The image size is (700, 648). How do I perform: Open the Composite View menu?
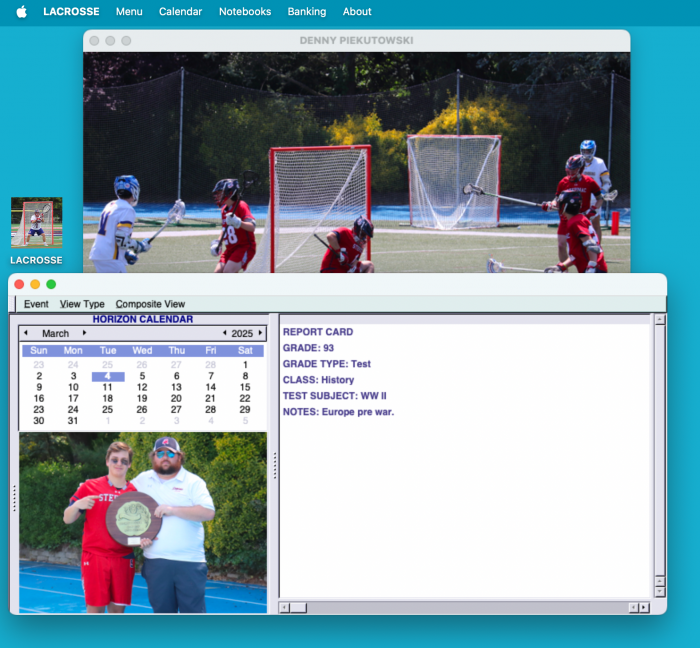(150, 304)
